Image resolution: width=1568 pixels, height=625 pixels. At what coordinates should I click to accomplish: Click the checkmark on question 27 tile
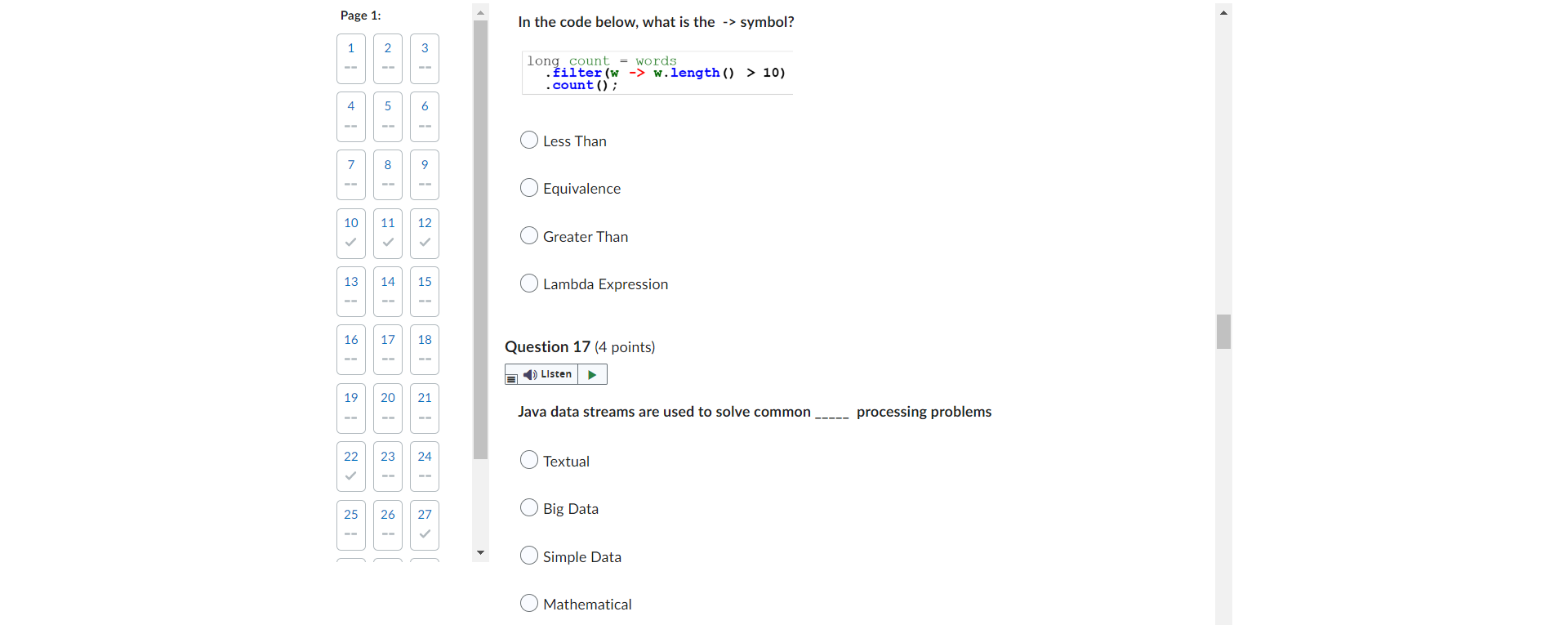click(x=424, y=534)
